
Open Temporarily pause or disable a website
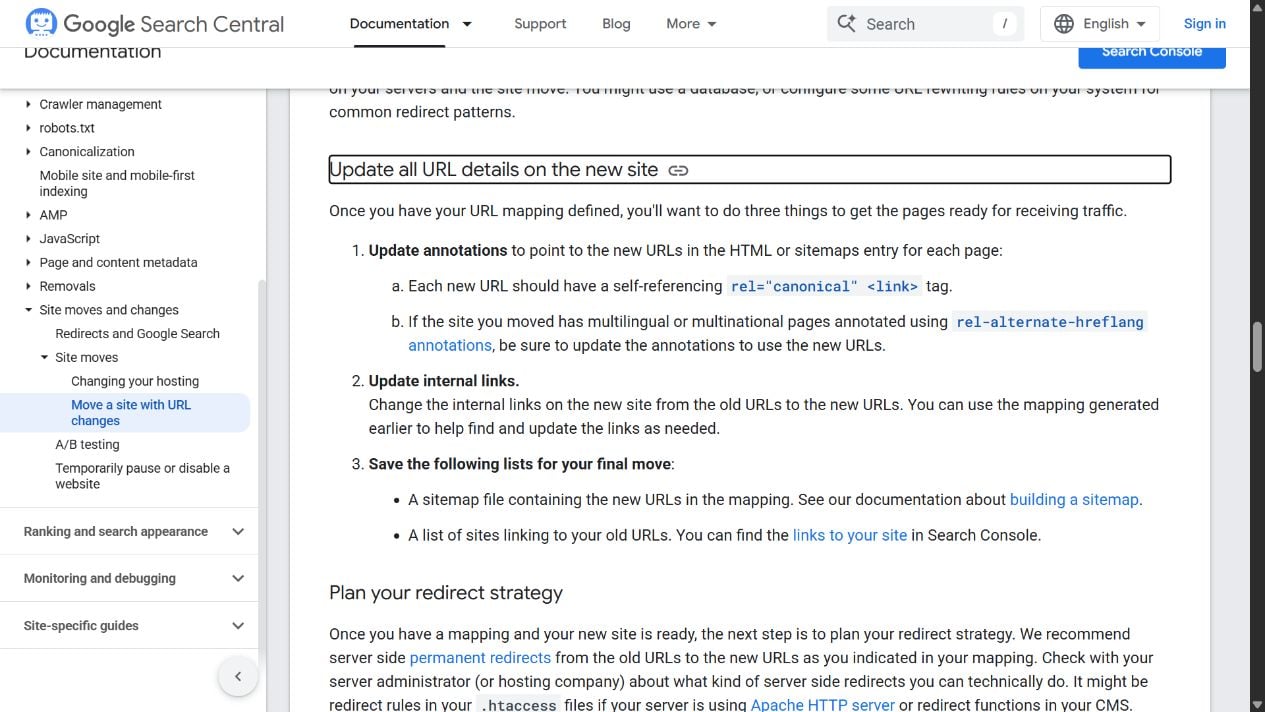(142, 476)
